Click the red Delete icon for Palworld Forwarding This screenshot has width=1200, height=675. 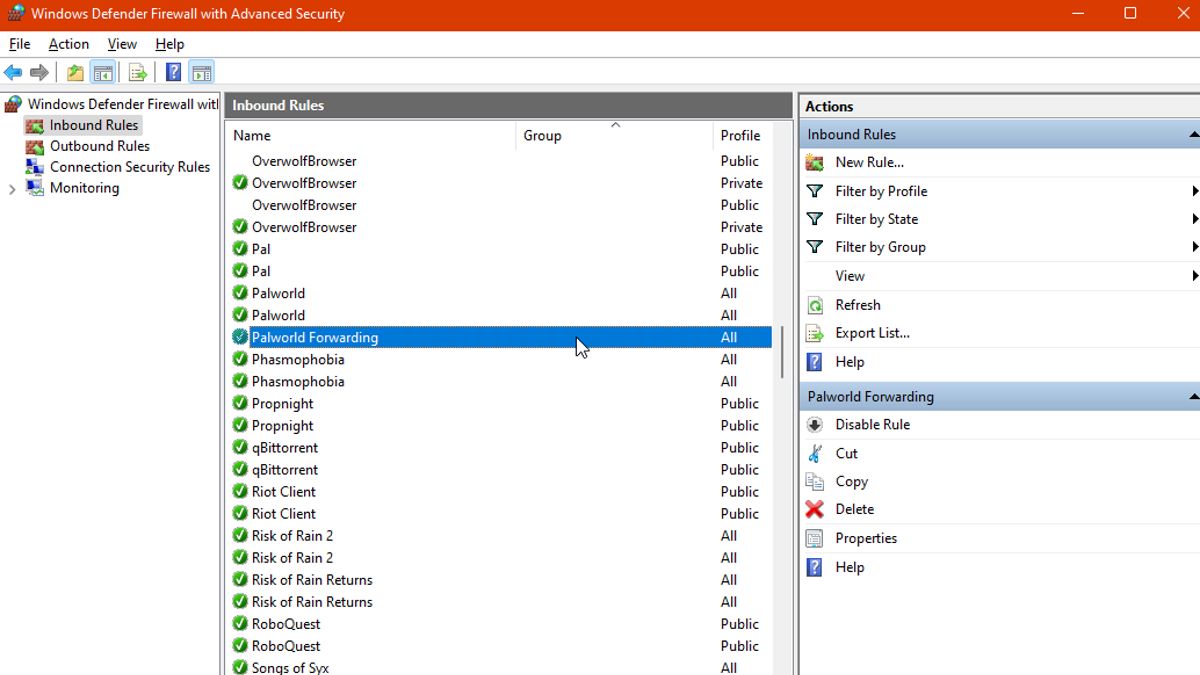click(x=816, y=509)
